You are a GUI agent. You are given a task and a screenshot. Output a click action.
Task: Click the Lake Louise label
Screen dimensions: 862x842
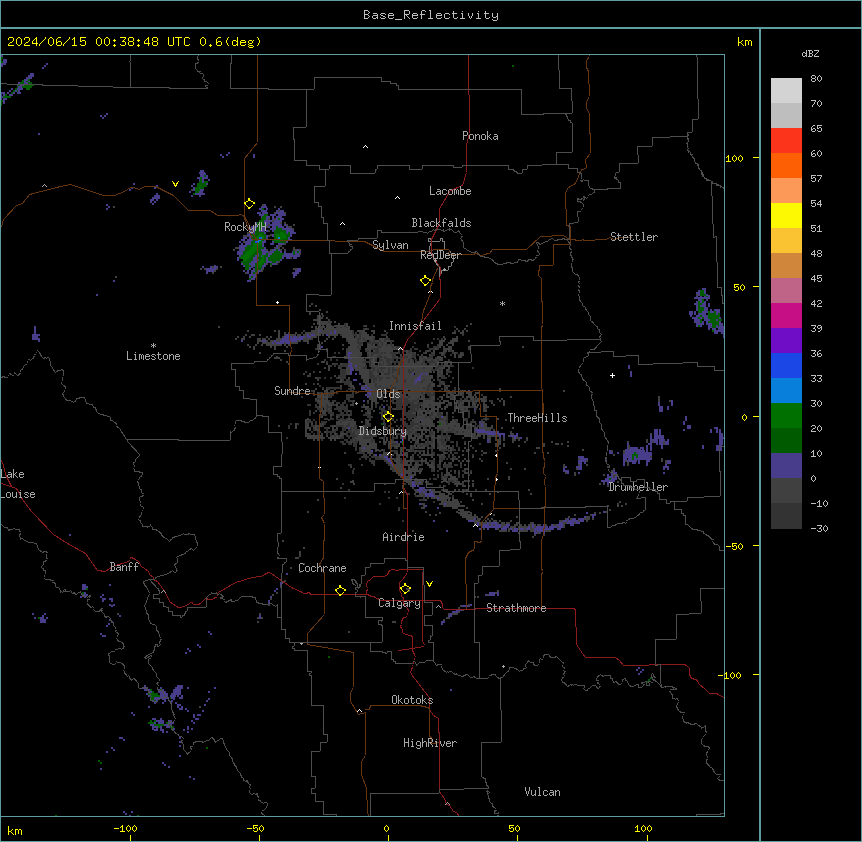coord(18,484)
